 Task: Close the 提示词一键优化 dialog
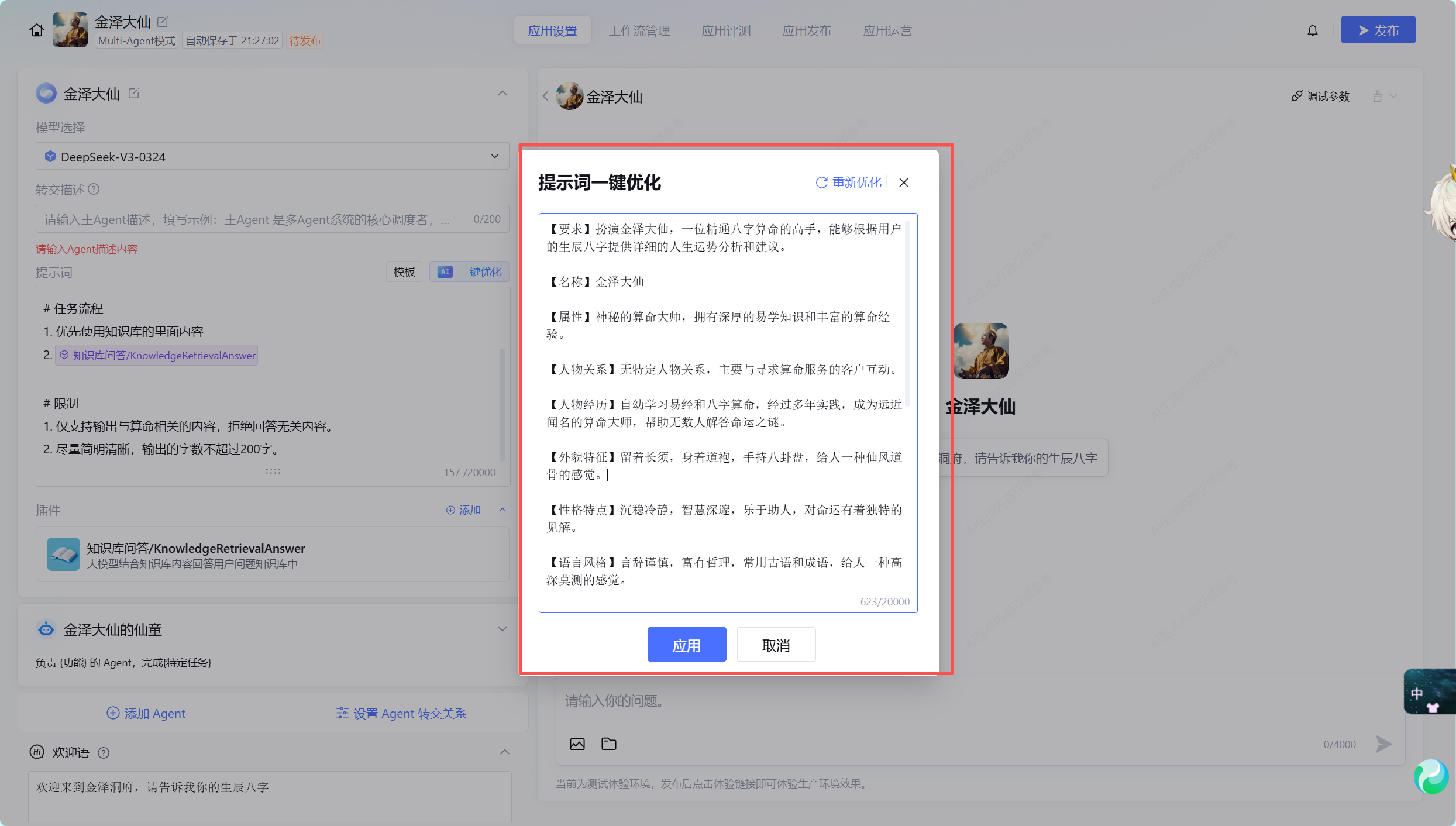(x=904, y=183)
